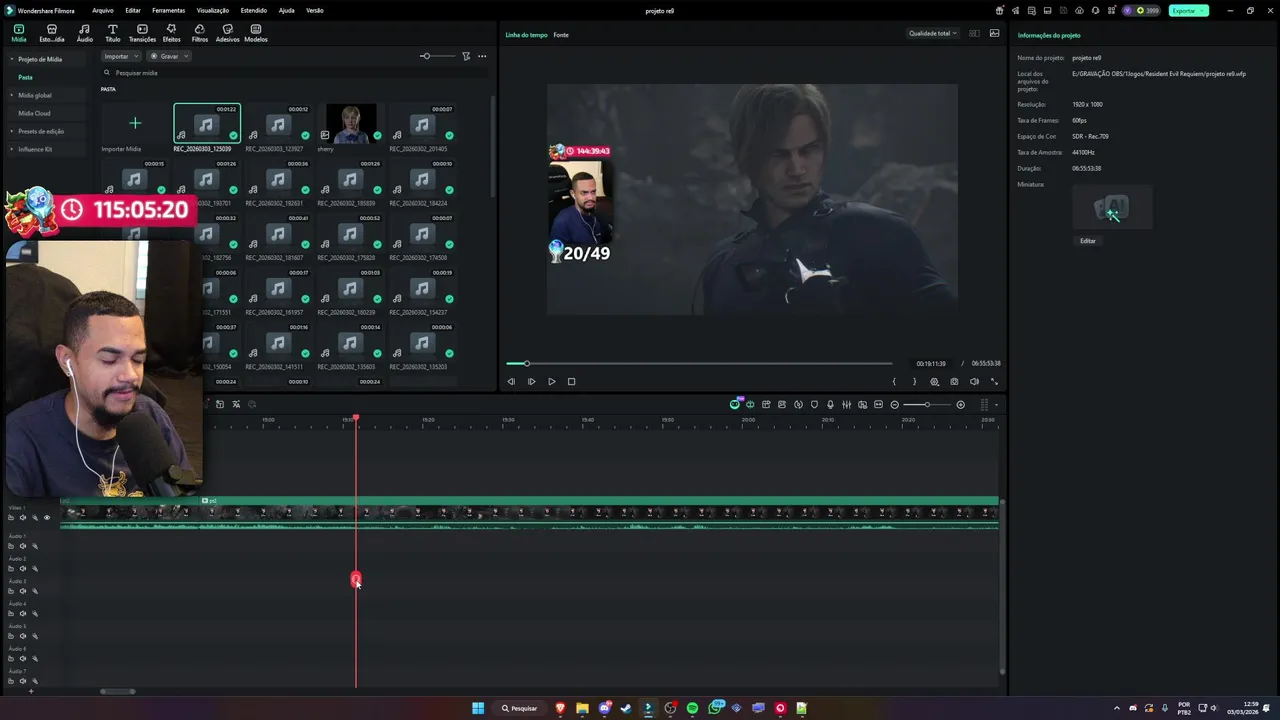This screenshot has height=720, width=1280.
Task: Zoom out the timeline with minus icon
Action: point(895,404)
